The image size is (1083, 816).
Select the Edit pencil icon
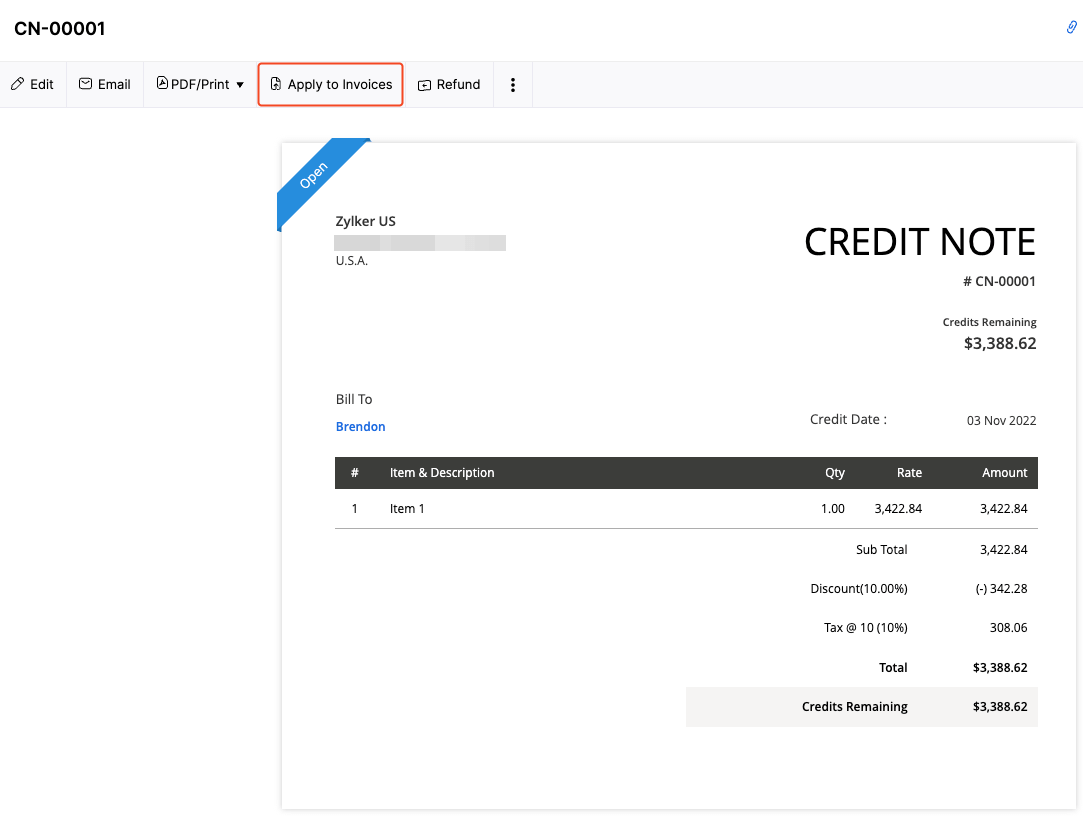point(16,84)
